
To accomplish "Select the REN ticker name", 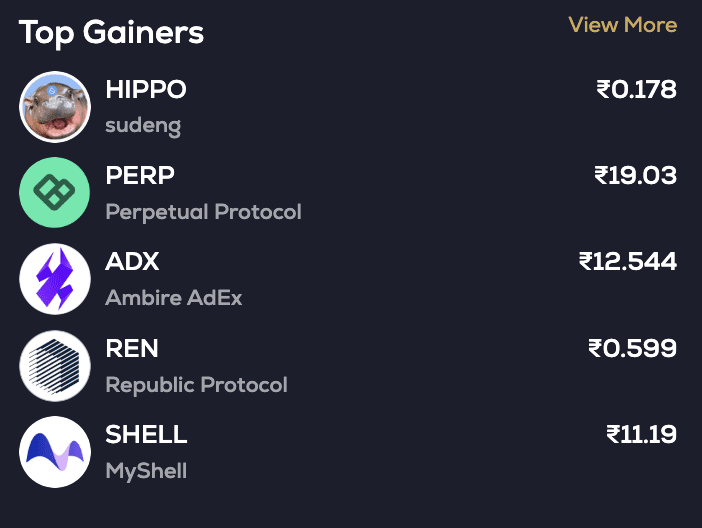I will [132, 348].
